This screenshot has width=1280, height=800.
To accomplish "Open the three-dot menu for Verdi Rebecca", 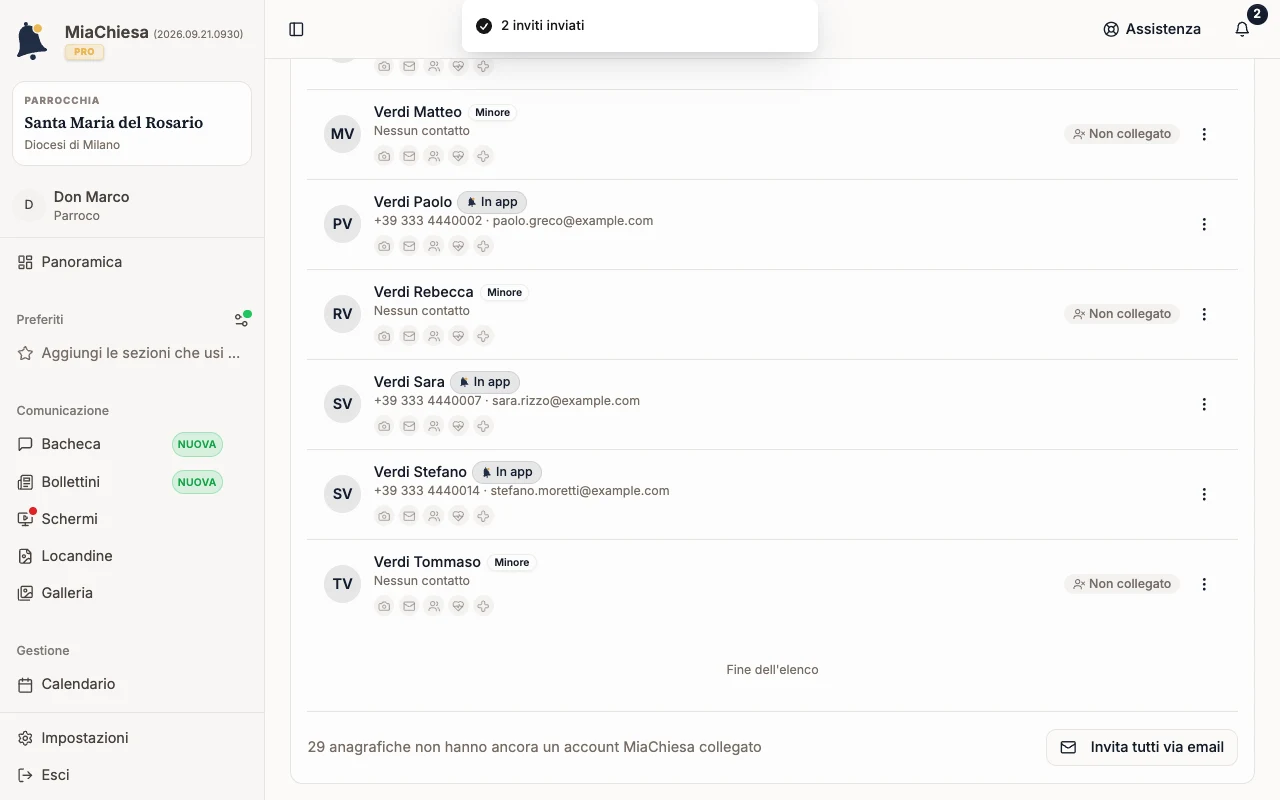I will 1204,314.
